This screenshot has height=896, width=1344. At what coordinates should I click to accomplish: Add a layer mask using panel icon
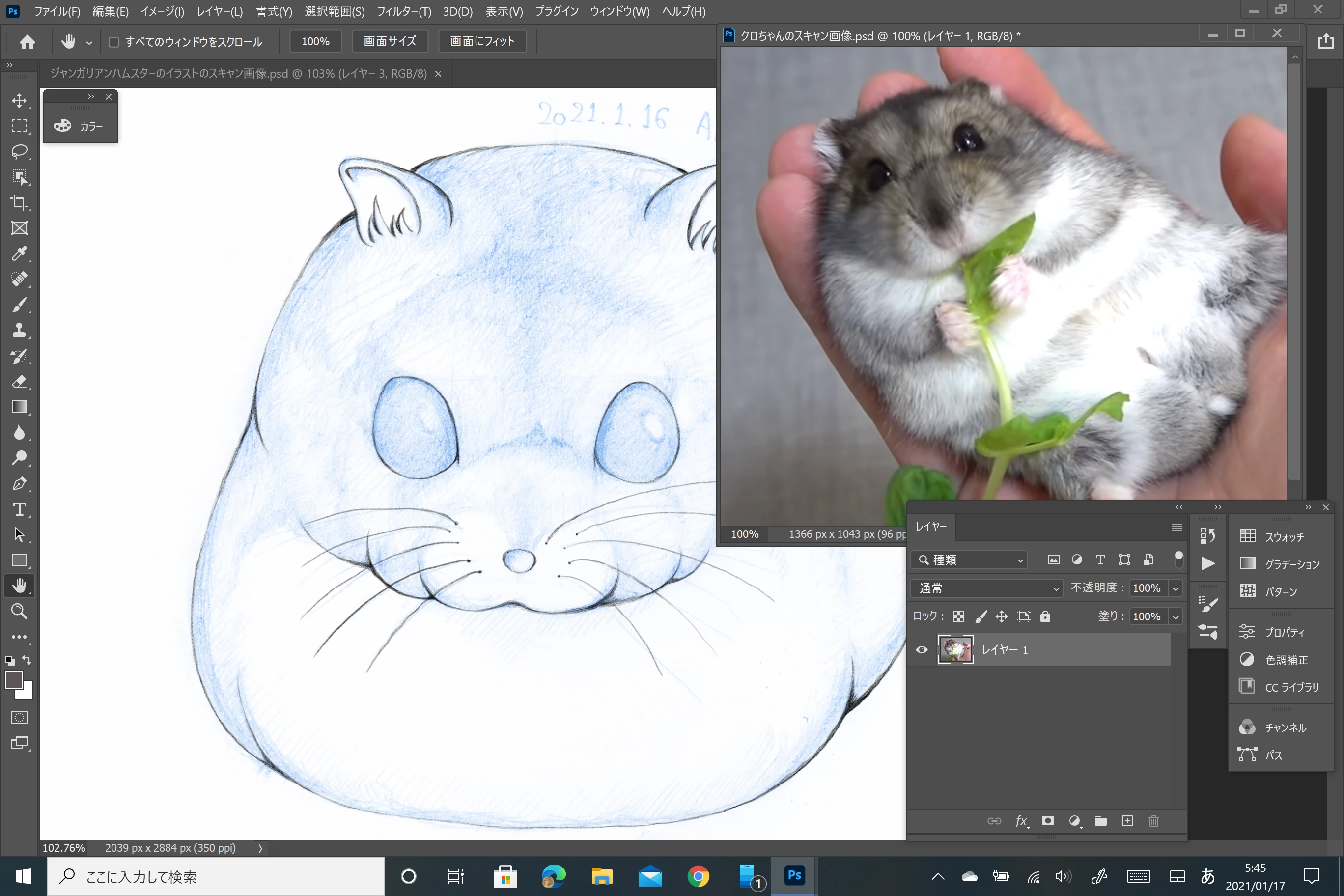pos(1047,821)
